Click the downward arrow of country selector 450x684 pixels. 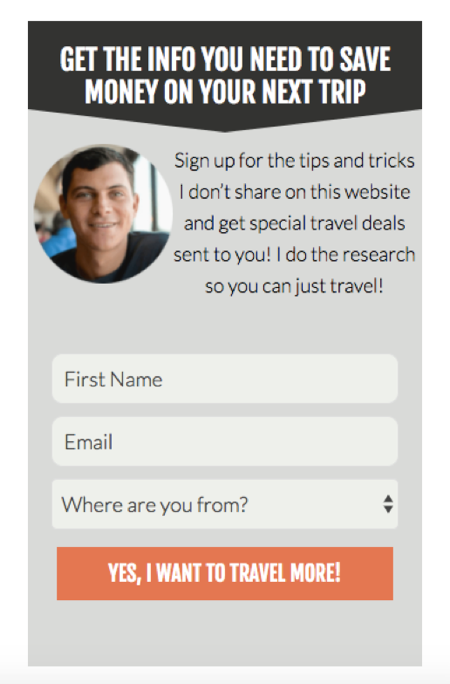pyautogui.click(x=388, y=510)
